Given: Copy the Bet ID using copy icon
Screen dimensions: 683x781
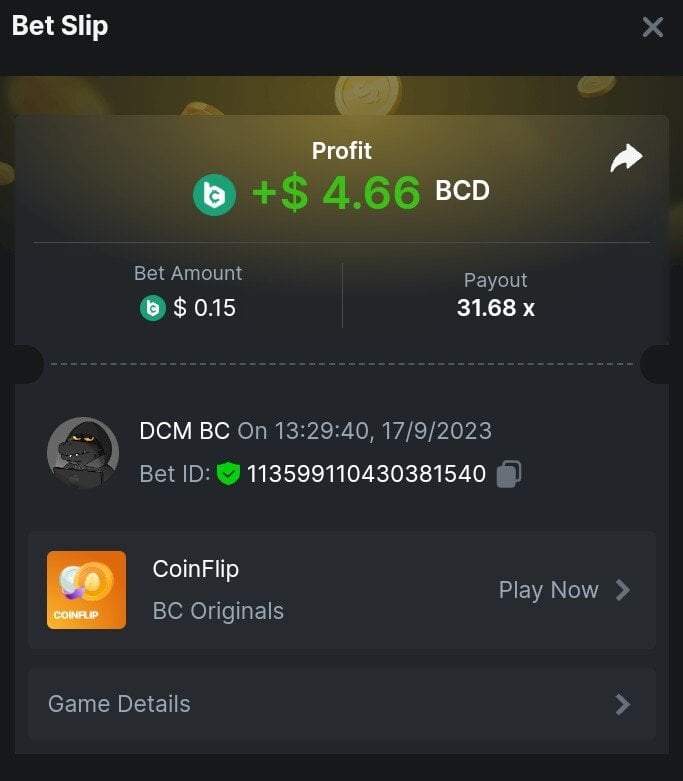Looking at the screenshot, I should [x=509, y=474].
